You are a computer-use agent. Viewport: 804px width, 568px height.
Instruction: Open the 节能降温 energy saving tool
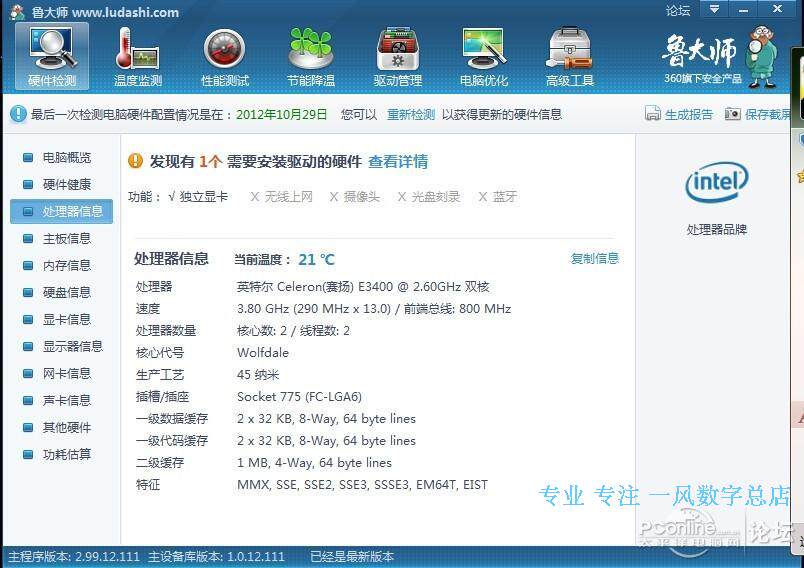pos(311,56)
